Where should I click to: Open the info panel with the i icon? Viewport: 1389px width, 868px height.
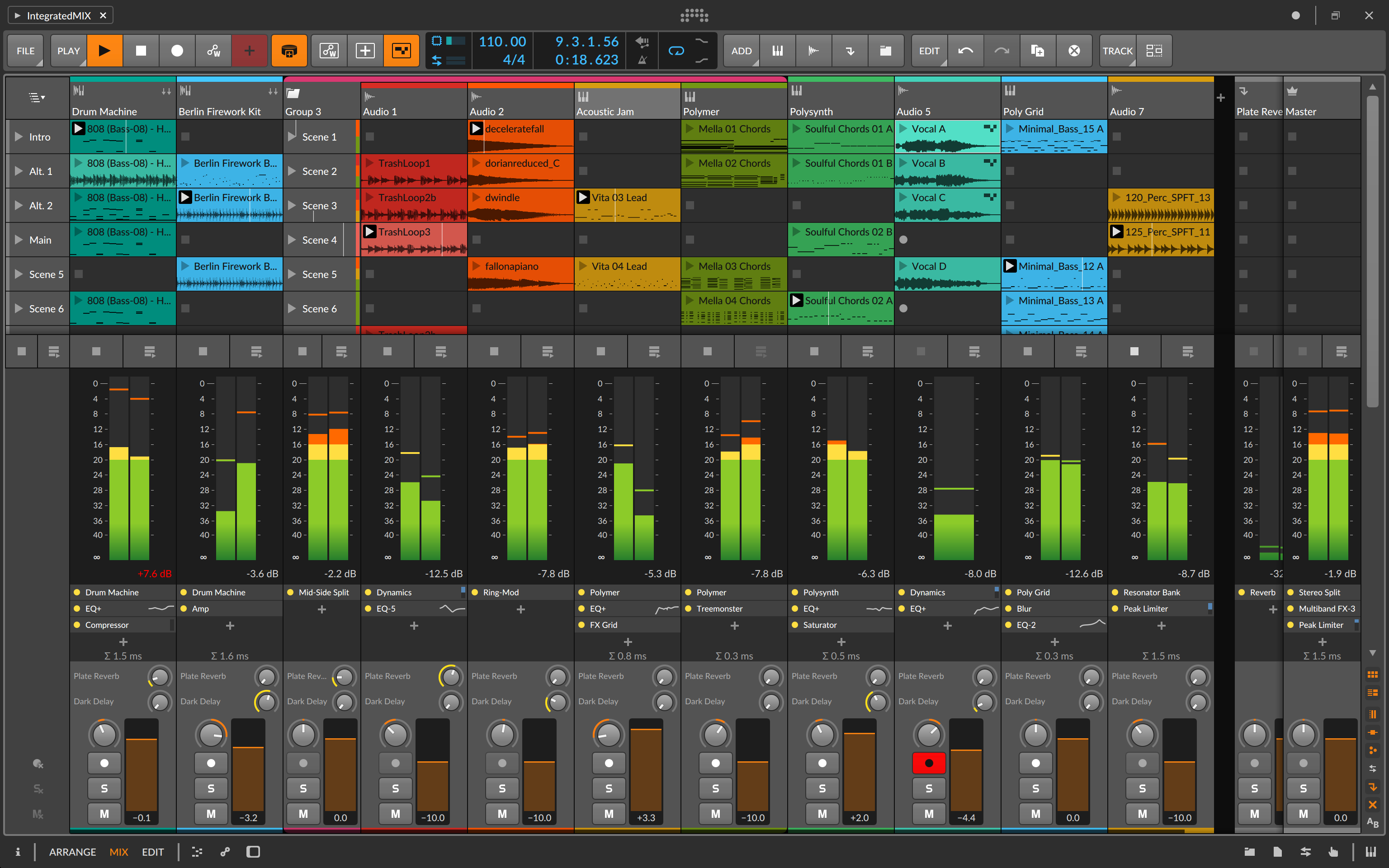(x=19, y=852)
